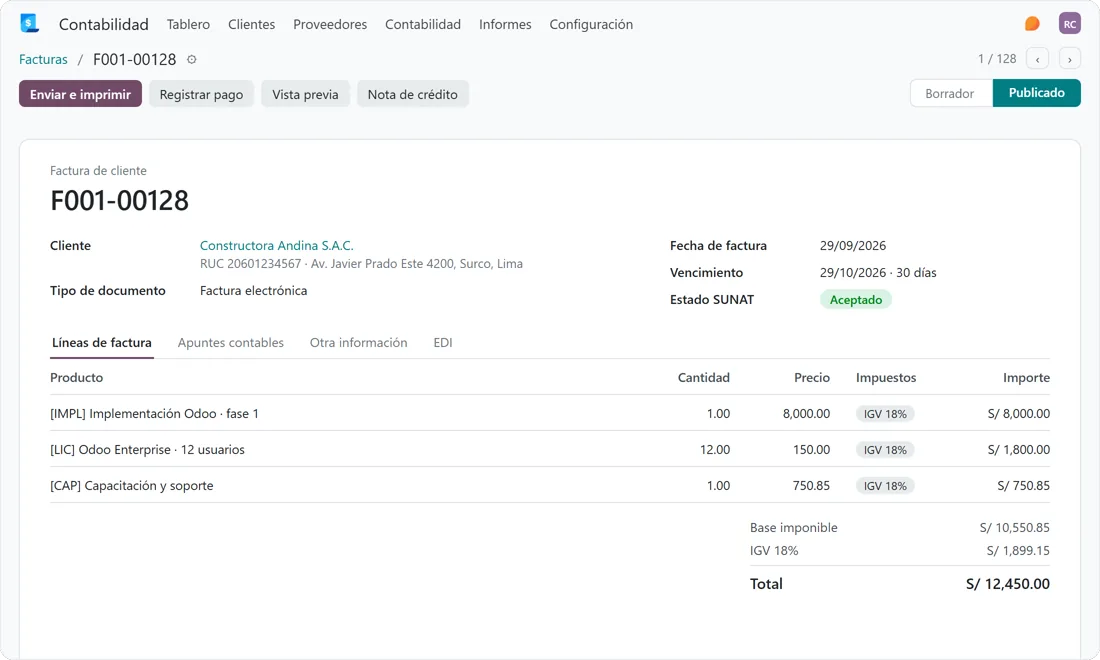Click Registrar pago button
Image resolution: width=1100 pixels, height=660 pixels.
[201, 94]
